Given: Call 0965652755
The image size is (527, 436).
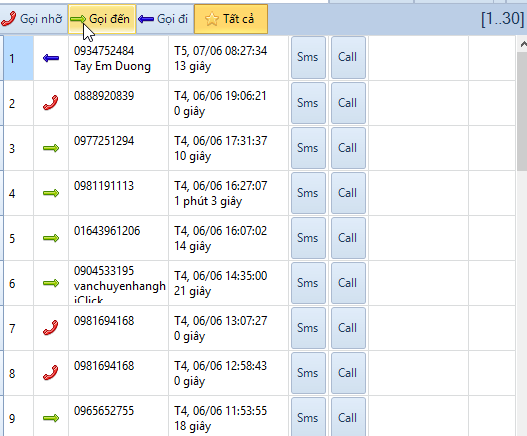Looking at the screenshot, I should 348,417.
